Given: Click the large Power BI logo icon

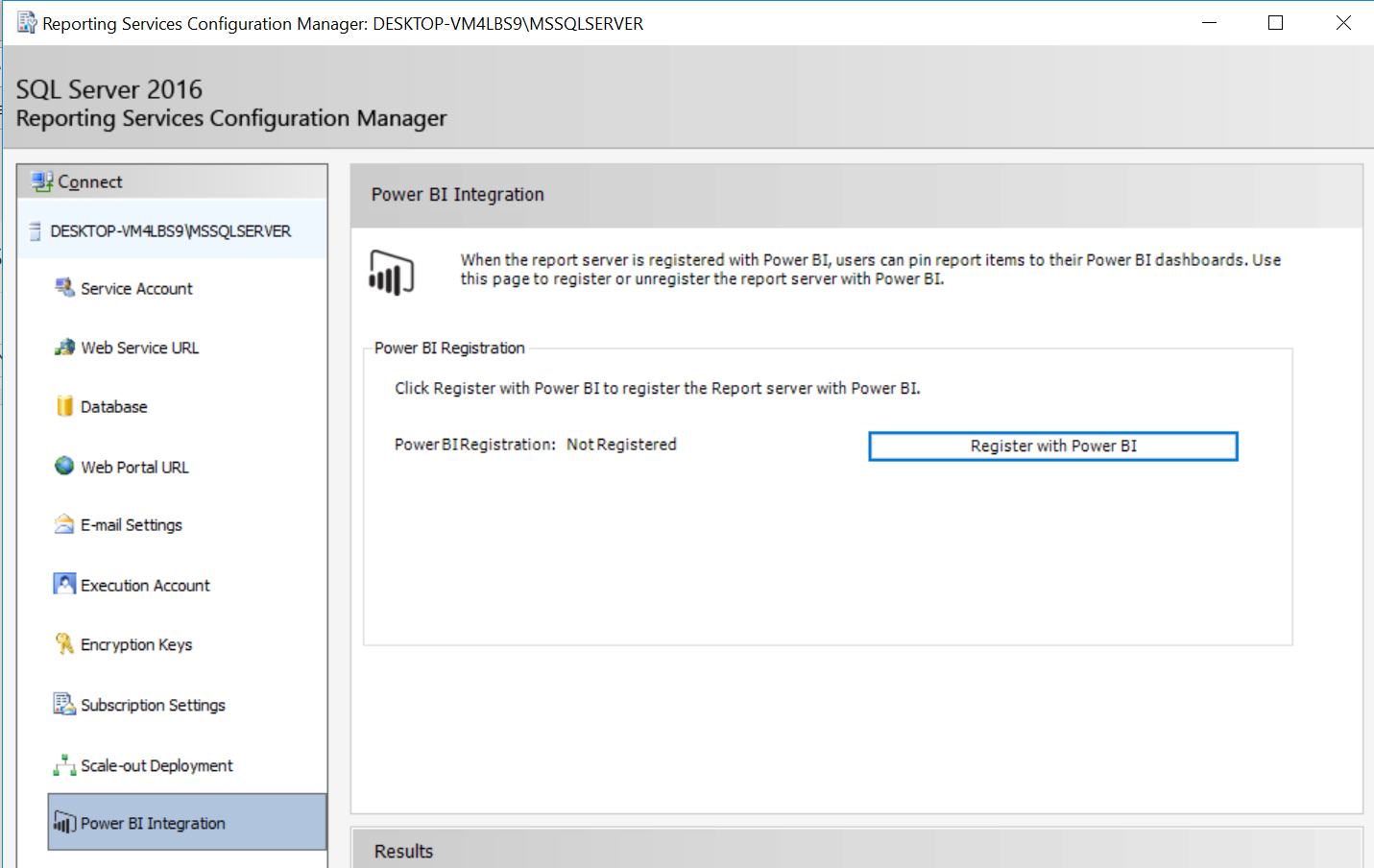Looking at the screenshot, I should point(392,272).
